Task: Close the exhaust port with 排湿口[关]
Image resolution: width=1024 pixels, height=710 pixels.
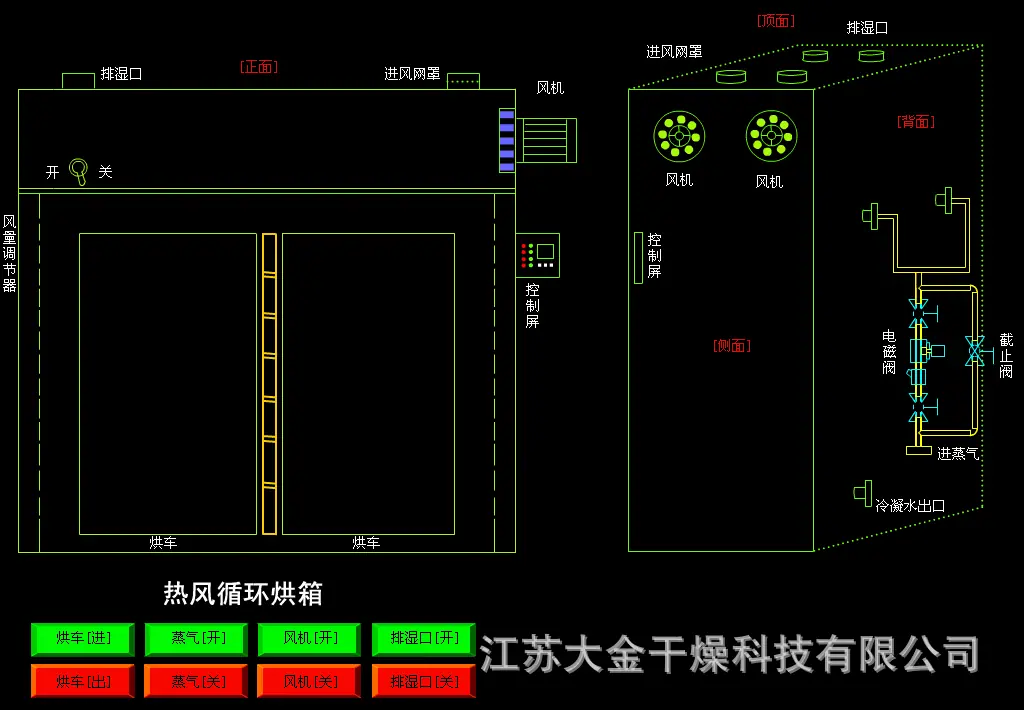Action: click(424, 681)
